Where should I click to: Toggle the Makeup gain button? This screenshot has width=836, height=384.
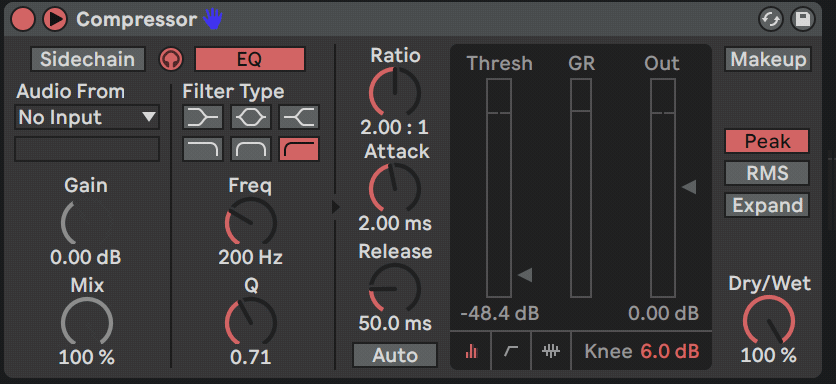tap(768, 59)
